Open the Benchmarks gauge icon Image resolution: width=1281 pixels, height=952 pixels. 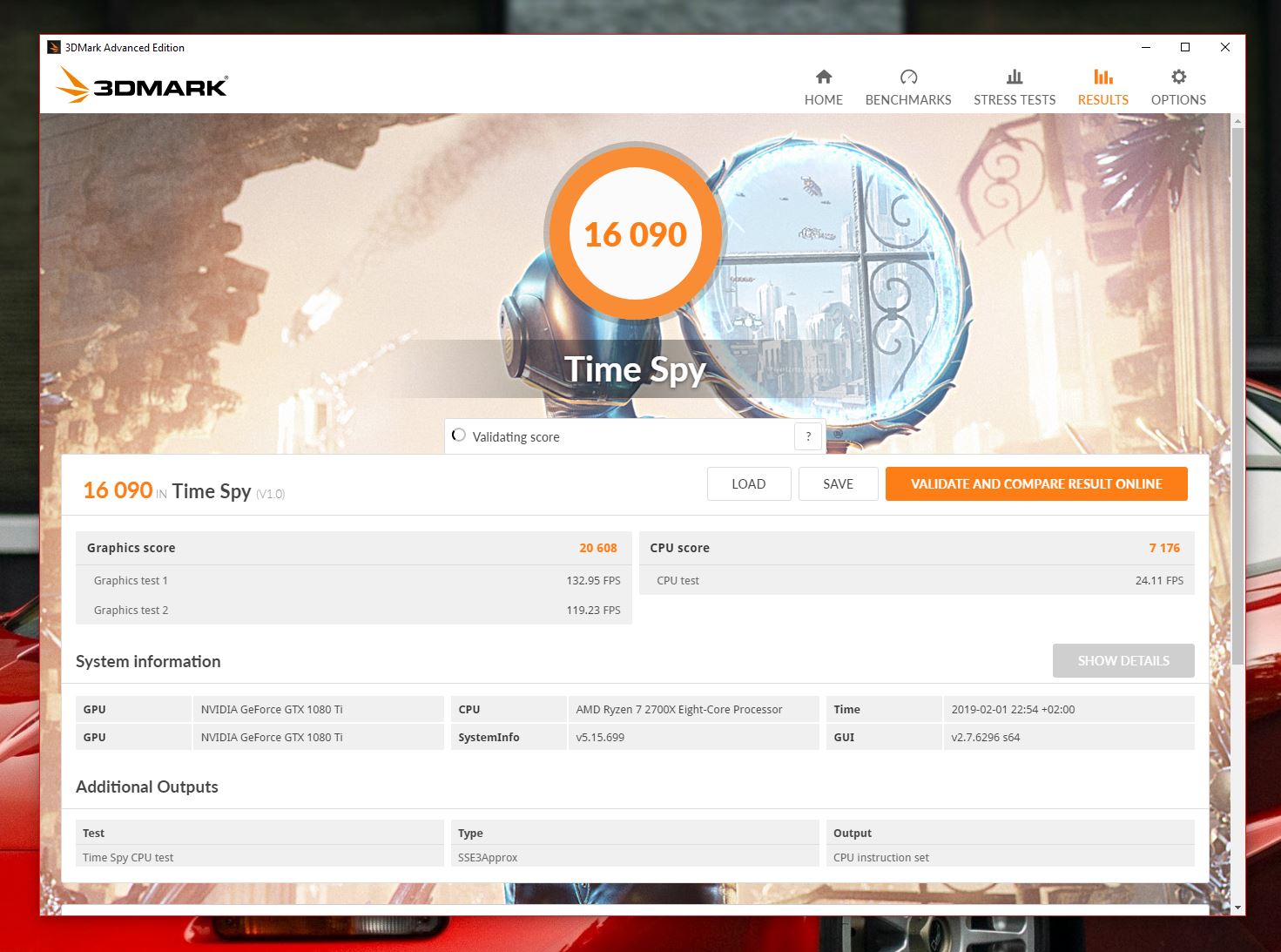[908, 77]
